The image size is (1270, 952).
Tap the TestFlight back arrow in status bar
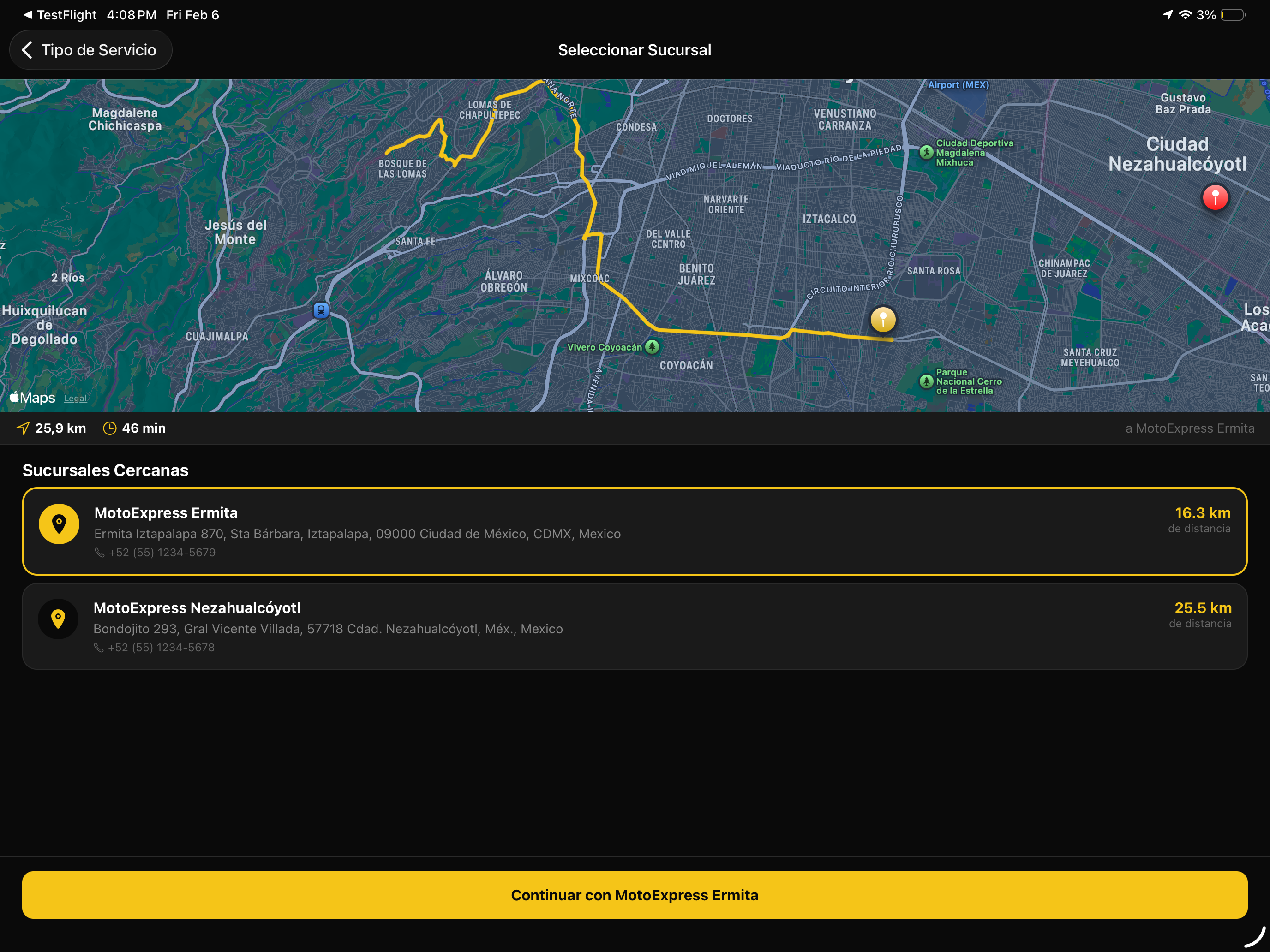[x=28, y=15]
